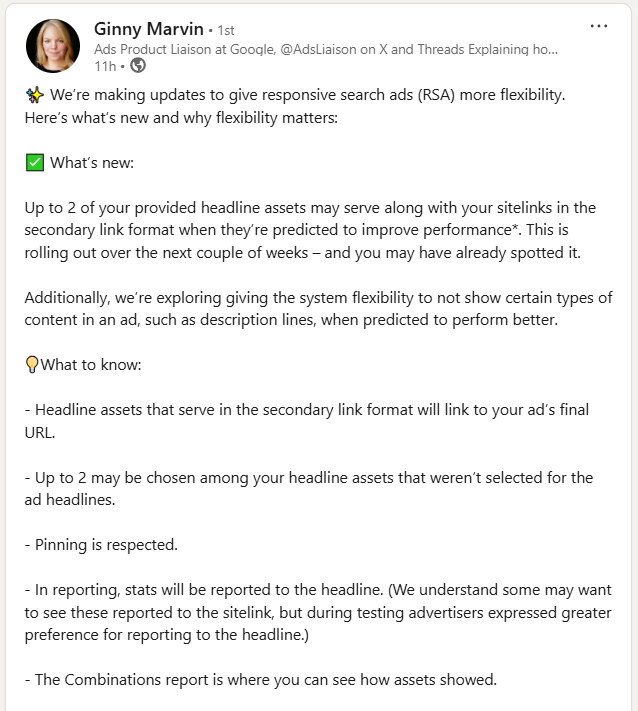Click the "What's new:" heading text
This screenshot has width=638, height=711.
click(x=92, y=162)
